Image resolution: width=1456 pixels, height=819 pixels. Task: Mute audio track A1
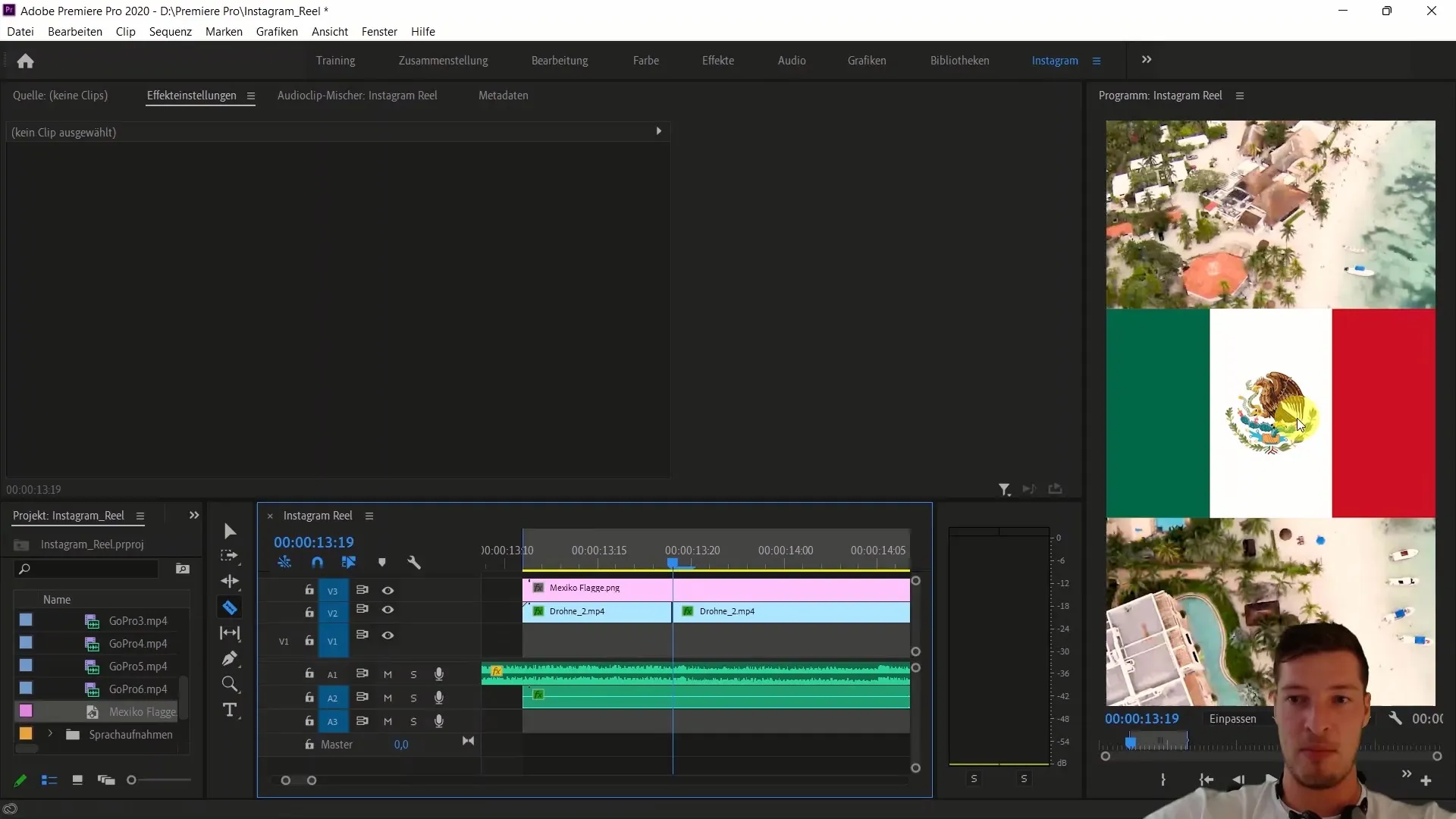(388, 674)
